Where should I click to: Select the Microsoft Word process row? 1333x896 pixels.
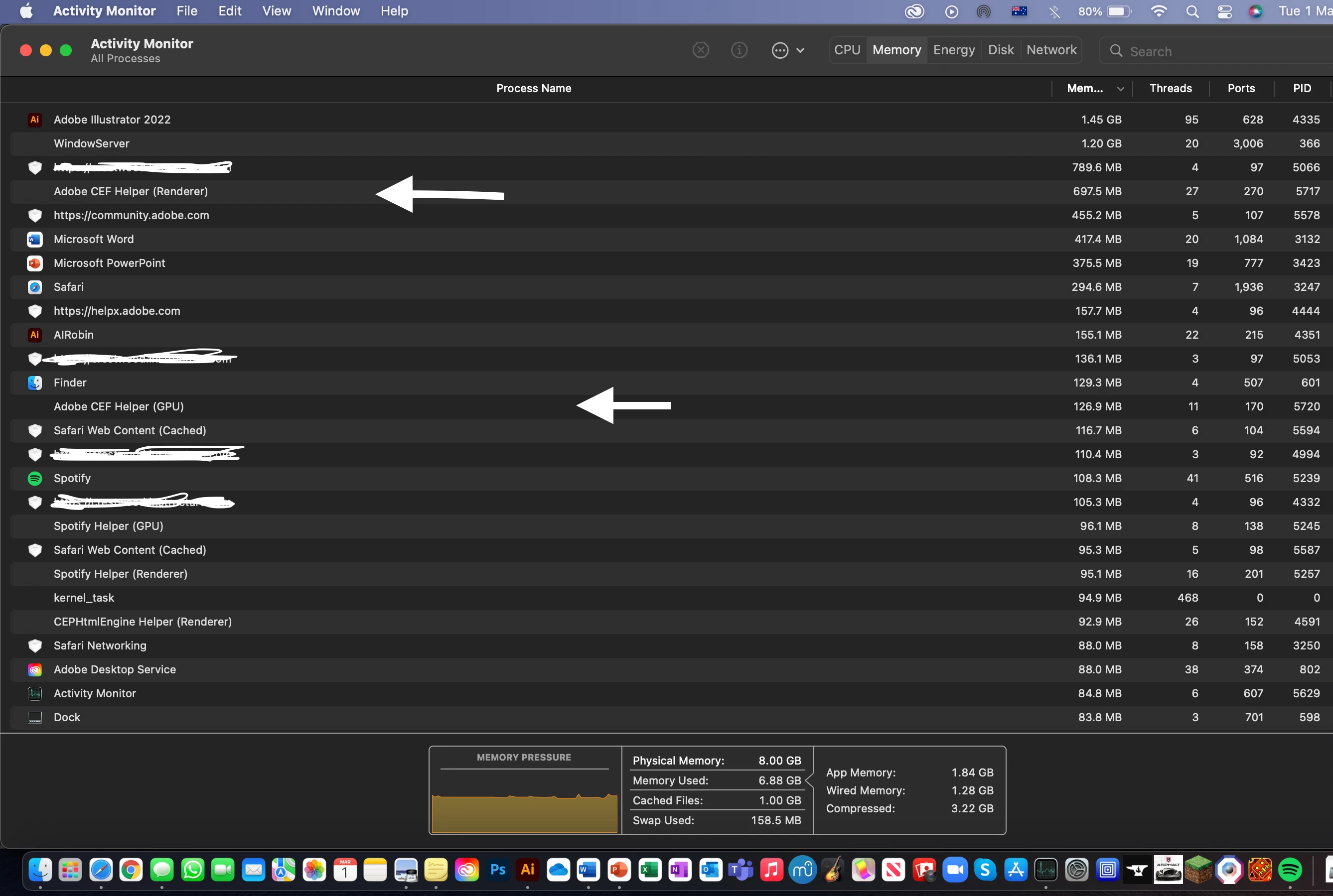94,240
